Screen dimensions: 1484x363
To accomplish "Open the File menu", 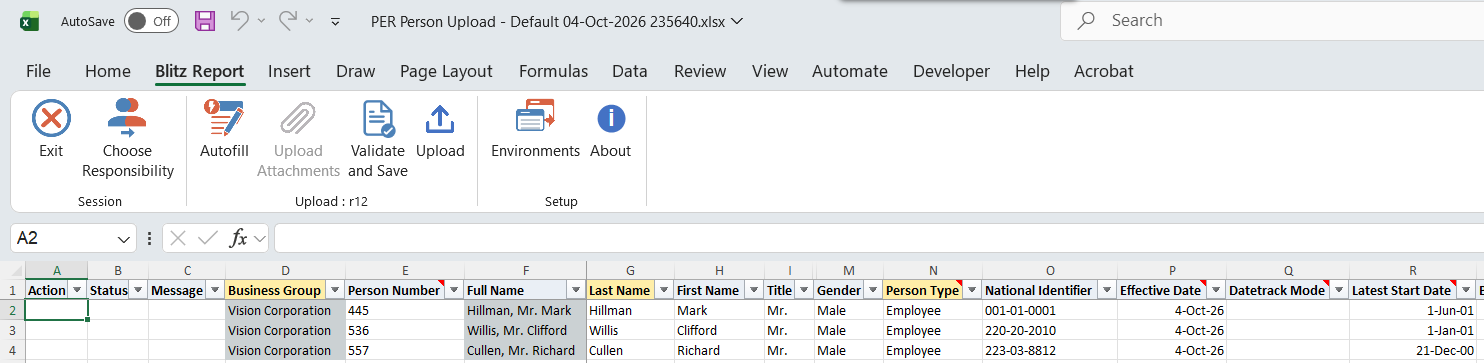I will 38,71.
